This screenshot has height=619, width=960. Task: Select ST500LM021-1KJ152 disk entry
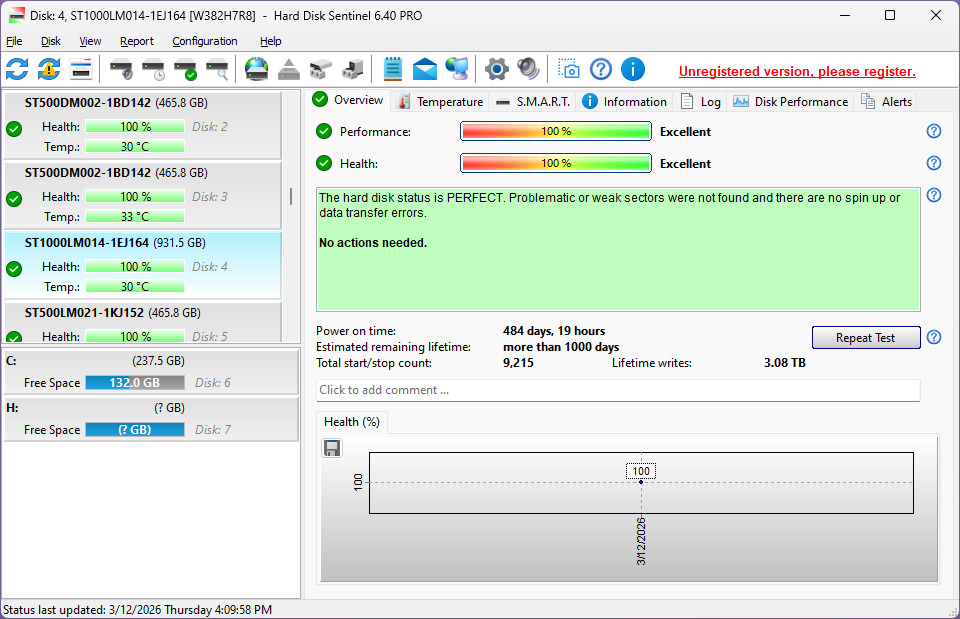[142, 321]
